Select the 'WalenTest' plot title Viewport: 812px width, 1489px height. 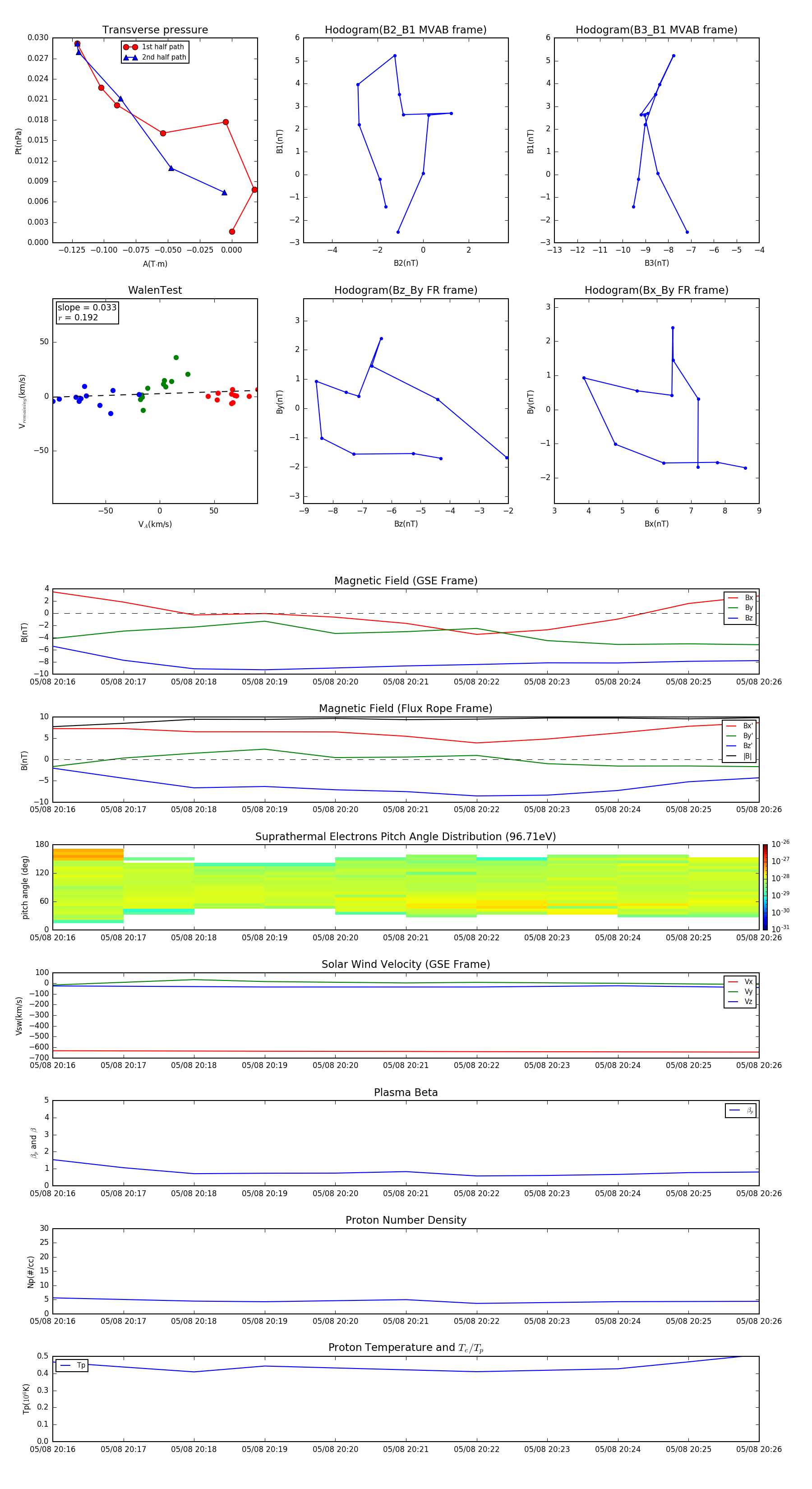tap(155, 290)
